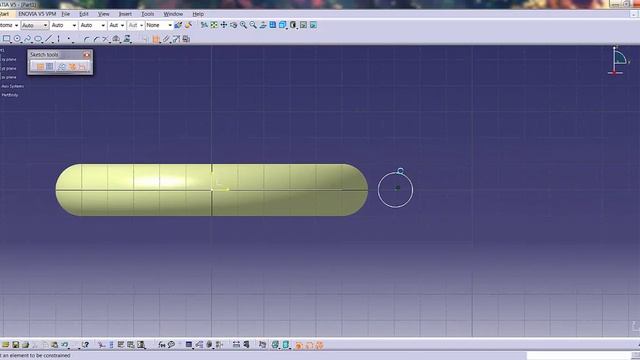Screen dimensions: 640x360
Task: Toggle Construction/Standard Element in Sketch tools
Action: [x=61, y=67]
